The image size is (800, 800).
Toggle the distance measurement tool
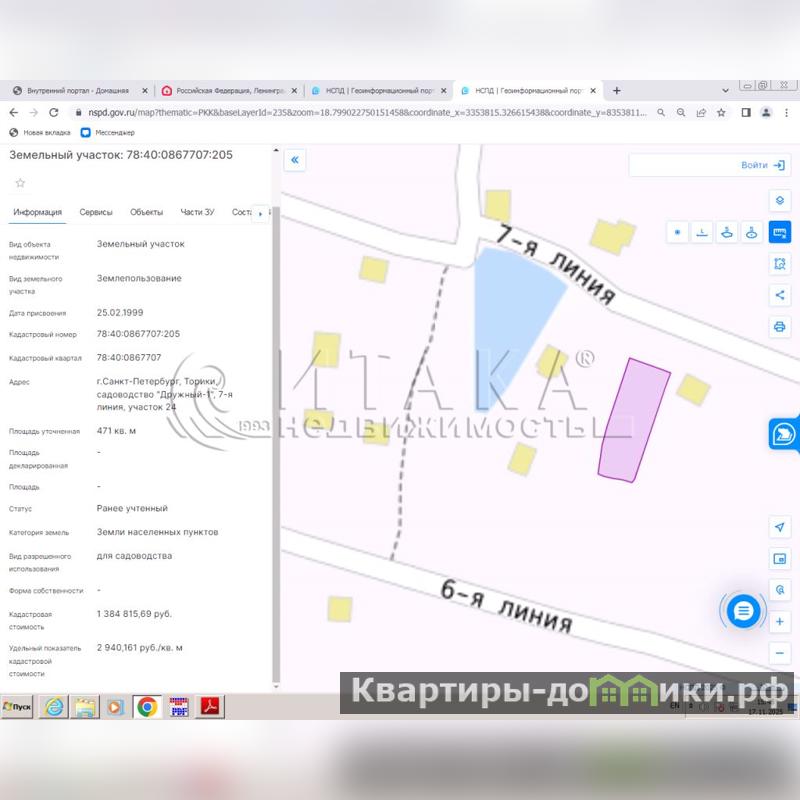coord(703,232)
